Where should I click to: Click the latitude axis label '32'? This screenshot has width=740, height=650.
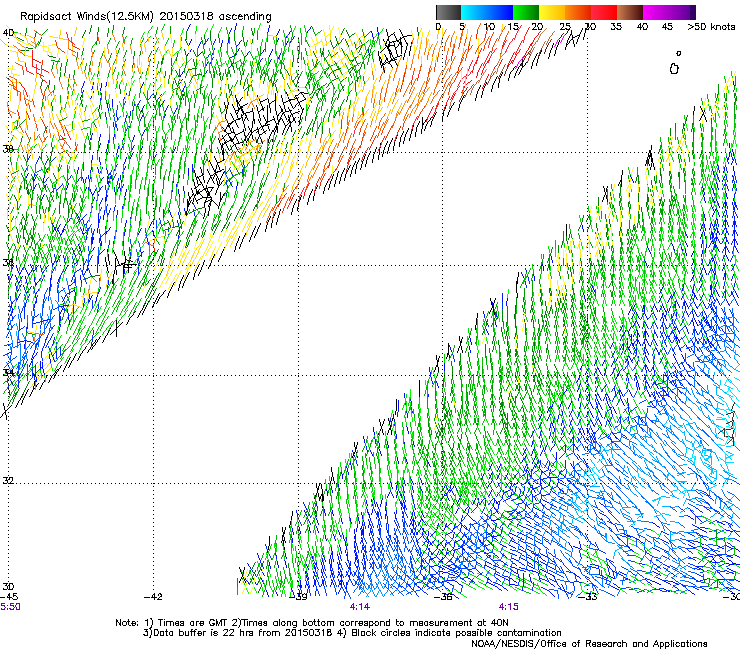(8, 481)
